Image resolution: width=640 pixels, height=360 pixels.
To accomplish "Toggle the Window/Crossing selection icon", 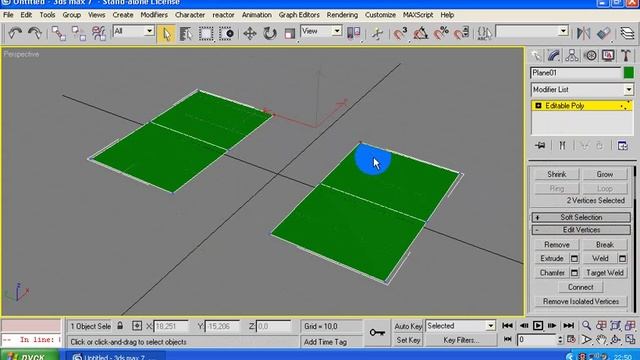I will [226, 33].
